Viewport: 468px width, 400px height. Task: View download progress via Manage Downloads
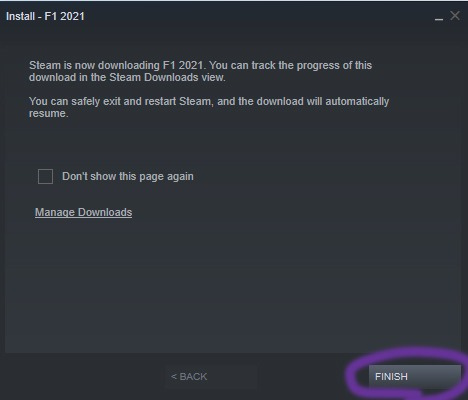(x=83, y=212)
